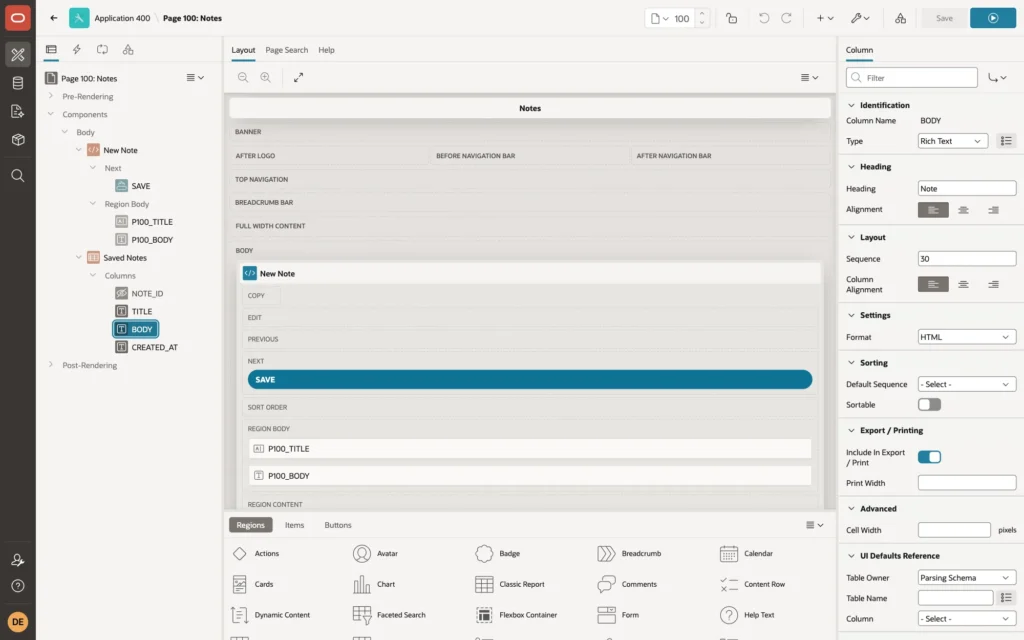
Task: Expand the Pre-Rendering tree node
Action: pos(51,96)
